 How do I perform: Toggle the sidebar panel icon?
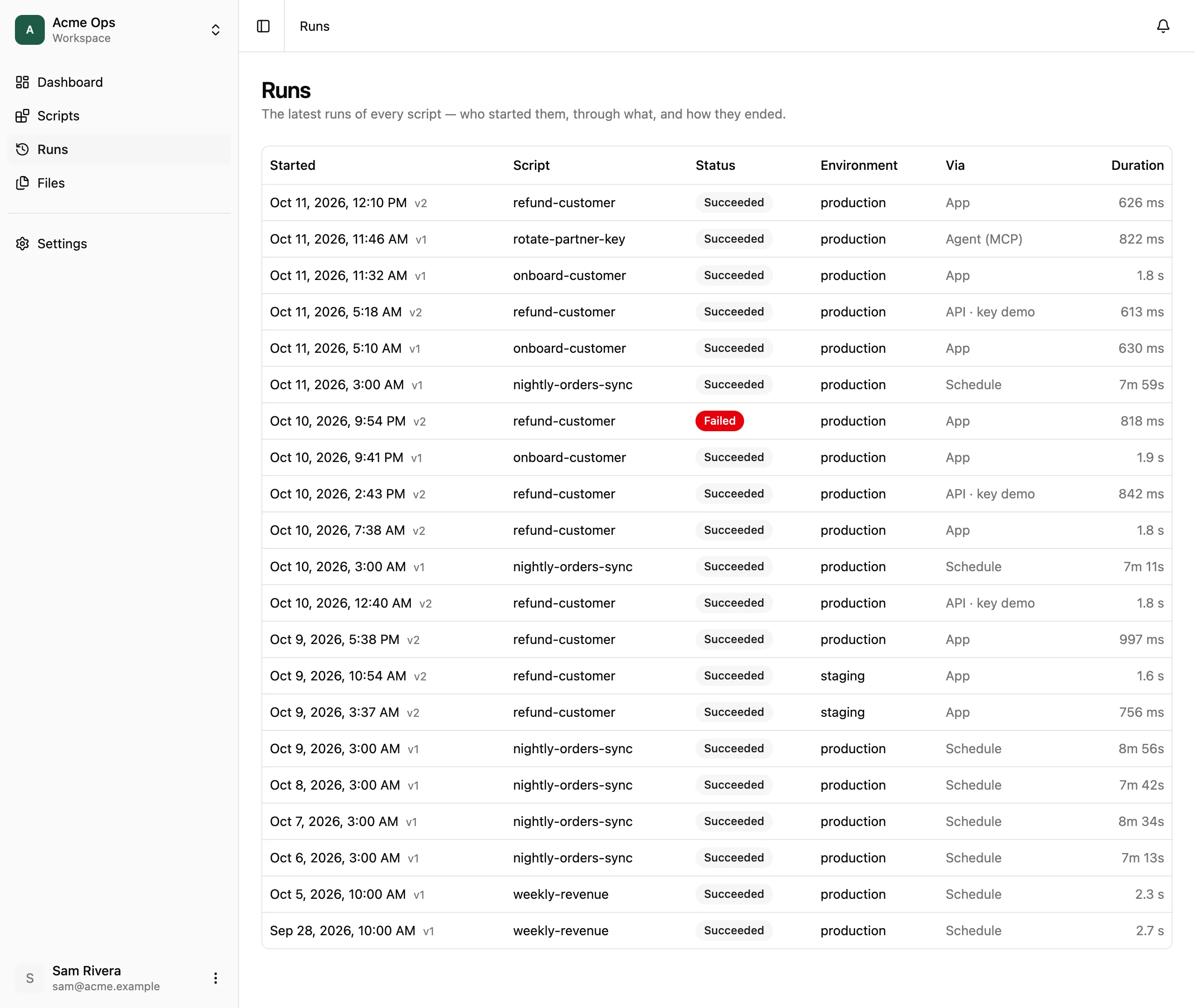coord(263,26)
